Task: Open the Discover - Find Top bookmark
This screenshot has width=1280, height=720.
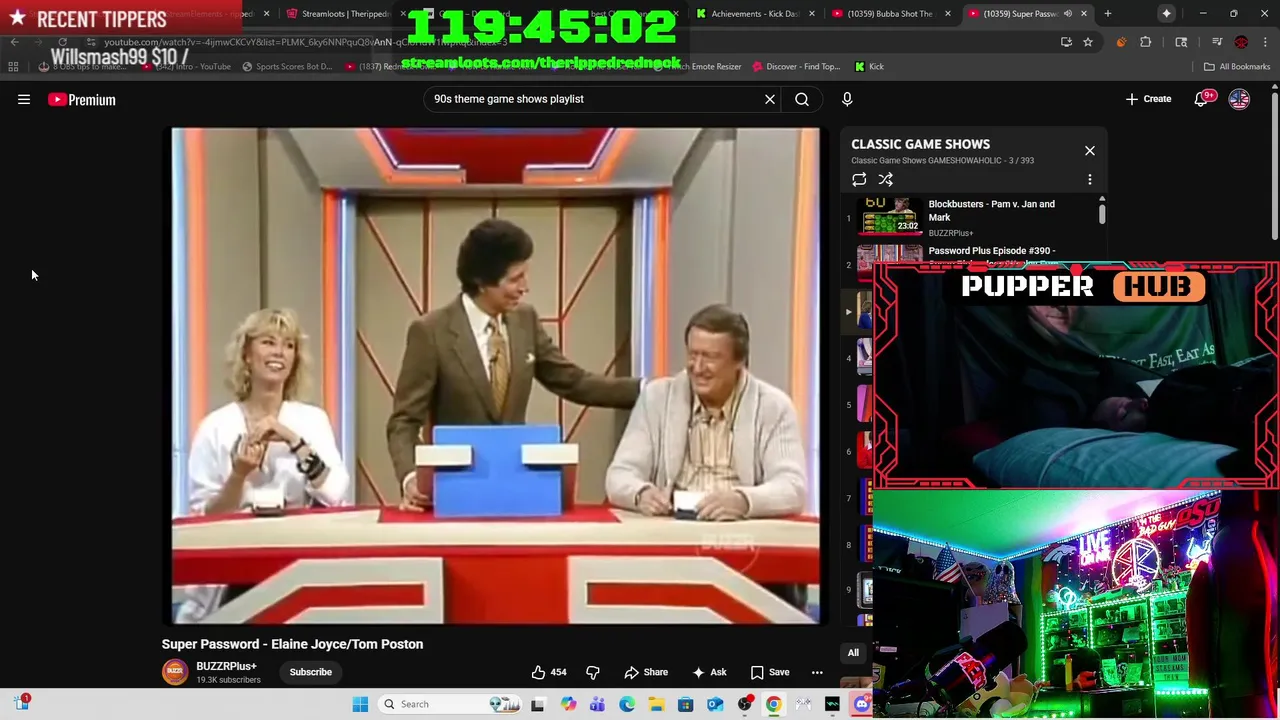Action: click(x=796, y=67)
